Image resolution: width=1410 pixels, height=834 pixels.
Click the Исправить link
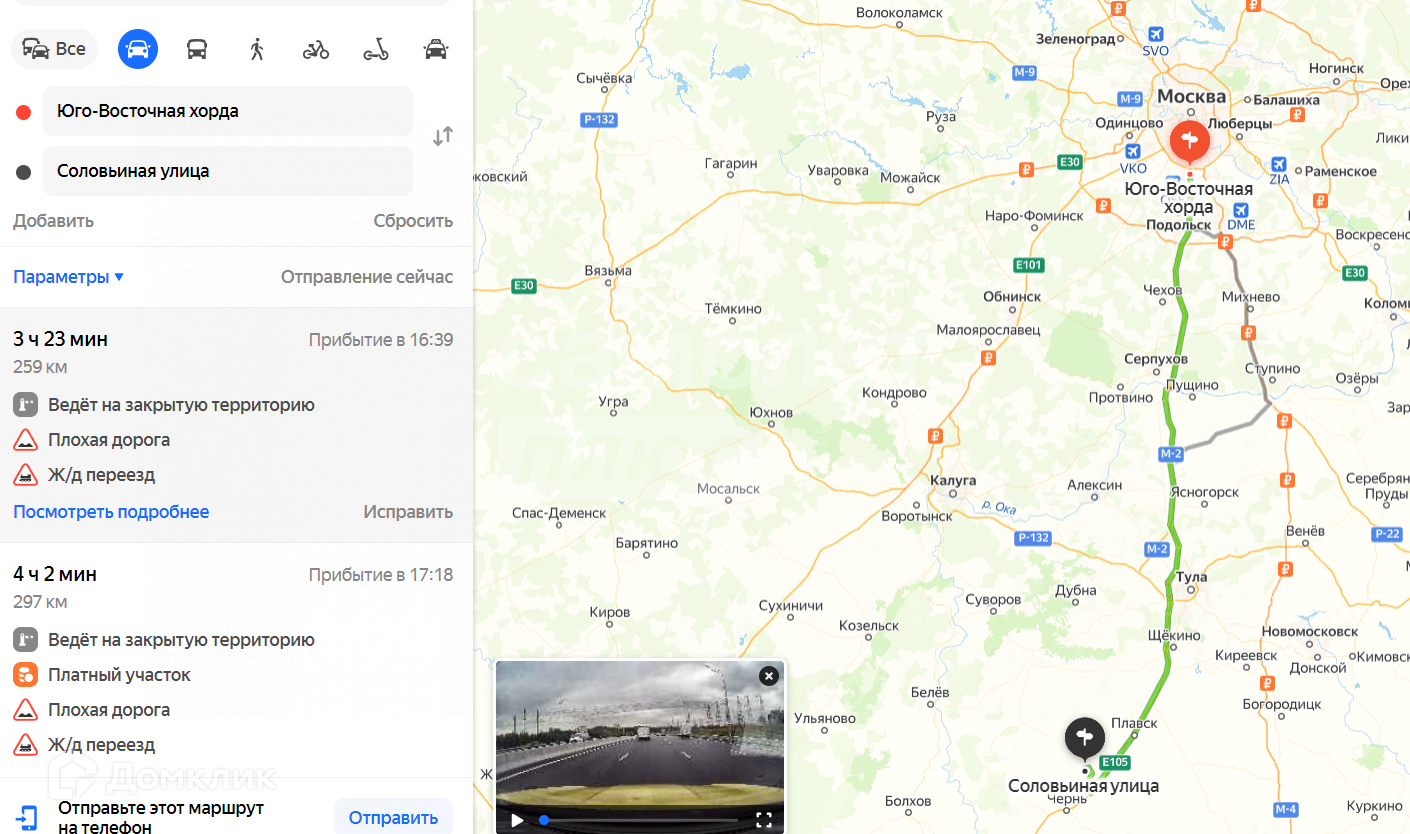click(408, 512)
